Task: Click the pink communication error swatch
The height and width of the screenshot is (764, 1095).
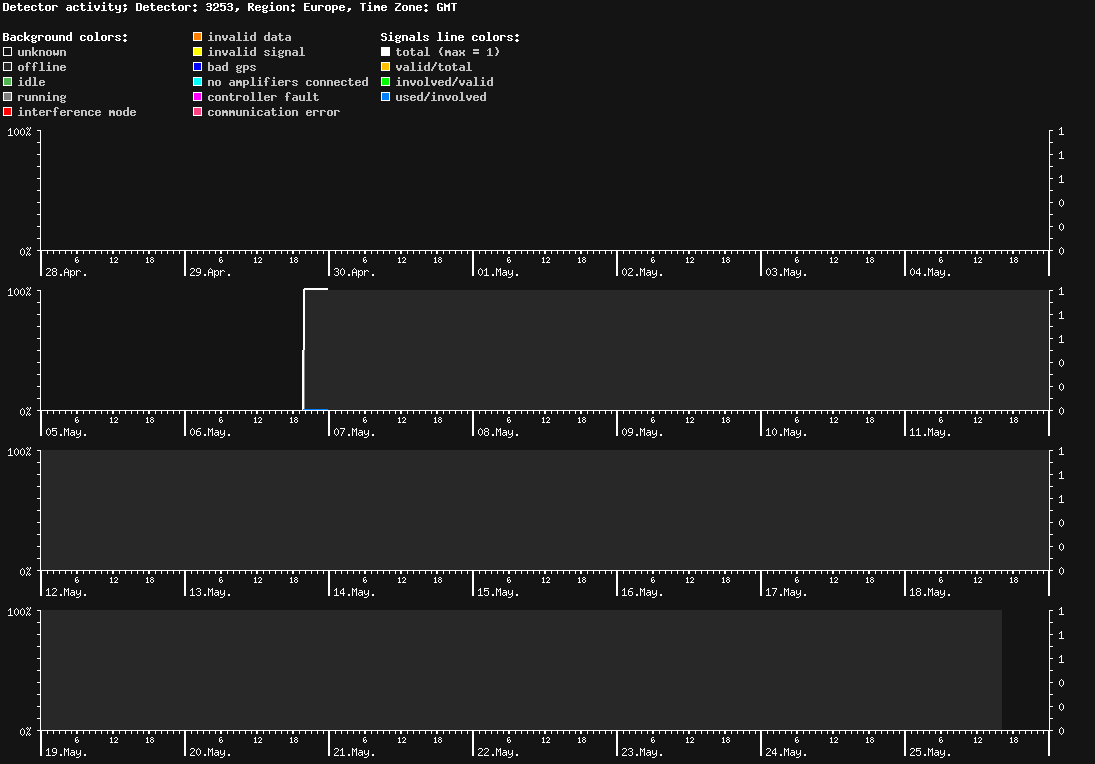Action: pyautogui.click(x=198, y=112)
